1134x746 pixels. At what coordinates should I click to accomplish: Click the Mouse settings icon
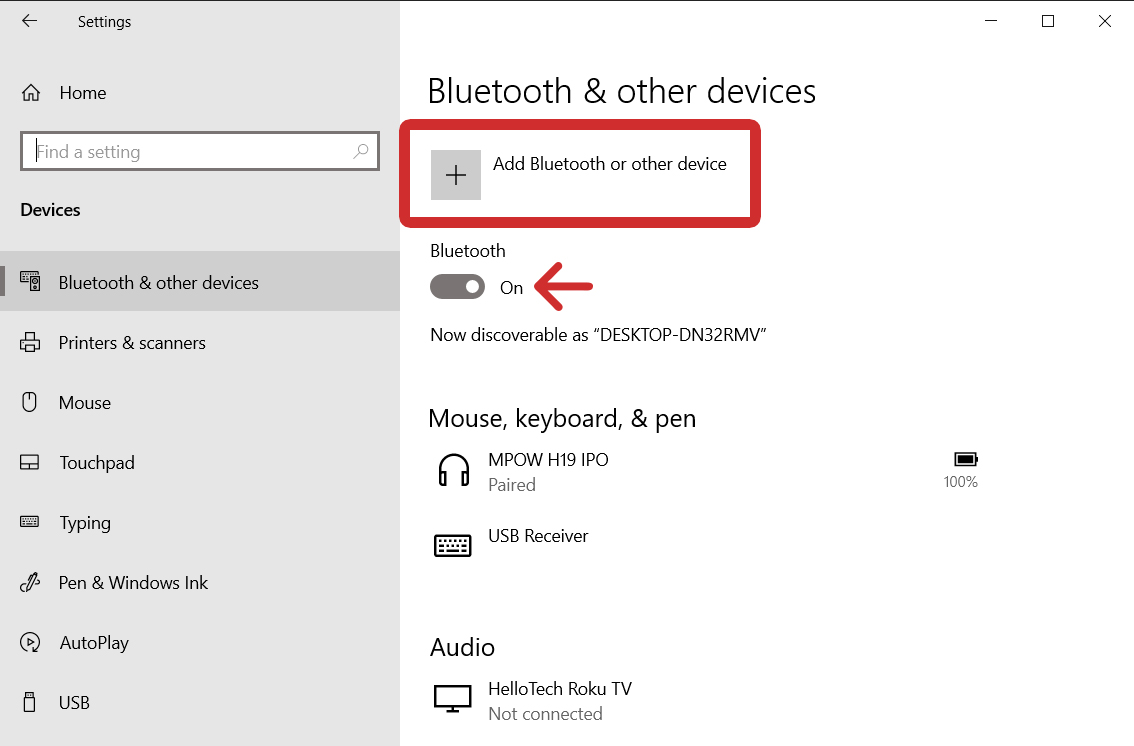click(x=31, y=402)
